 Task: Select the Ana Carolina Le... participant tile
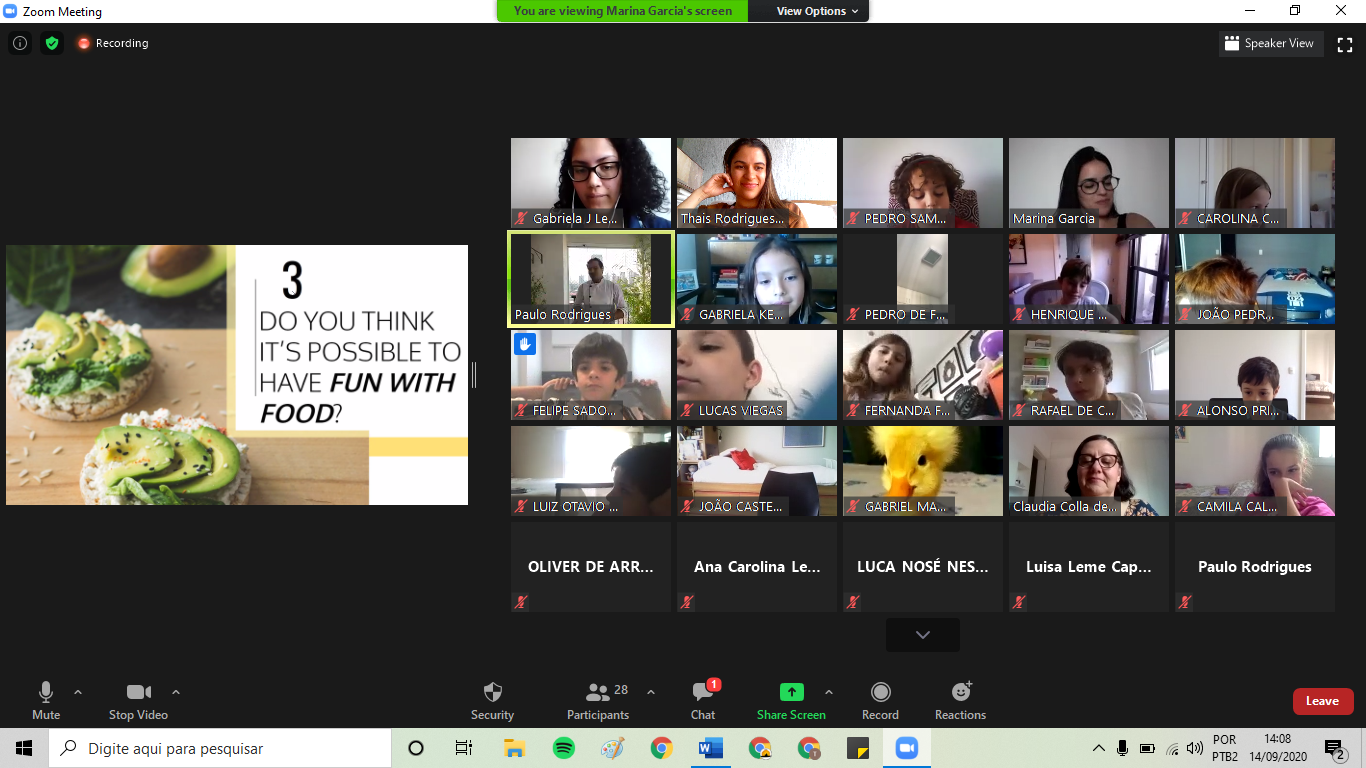coord(757,567)
